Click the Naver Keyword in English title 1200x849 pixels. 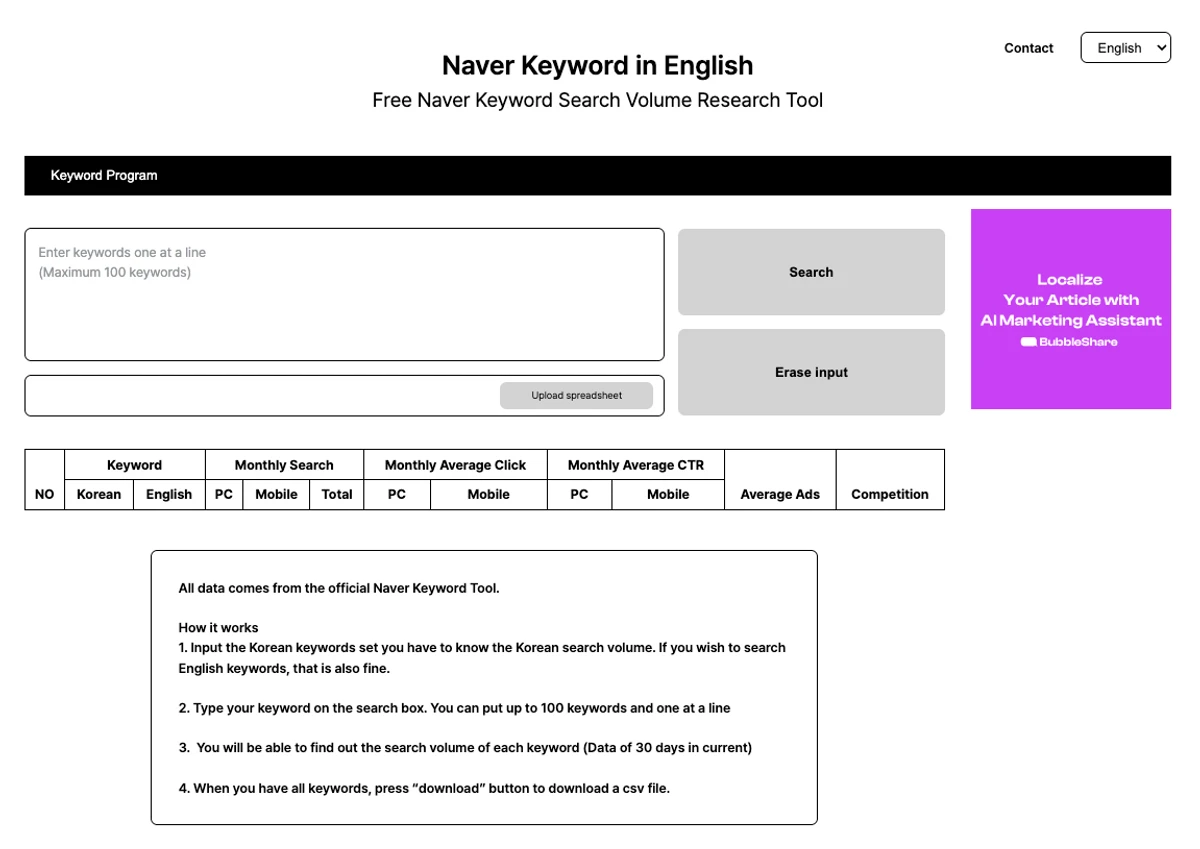pos(597,65)
